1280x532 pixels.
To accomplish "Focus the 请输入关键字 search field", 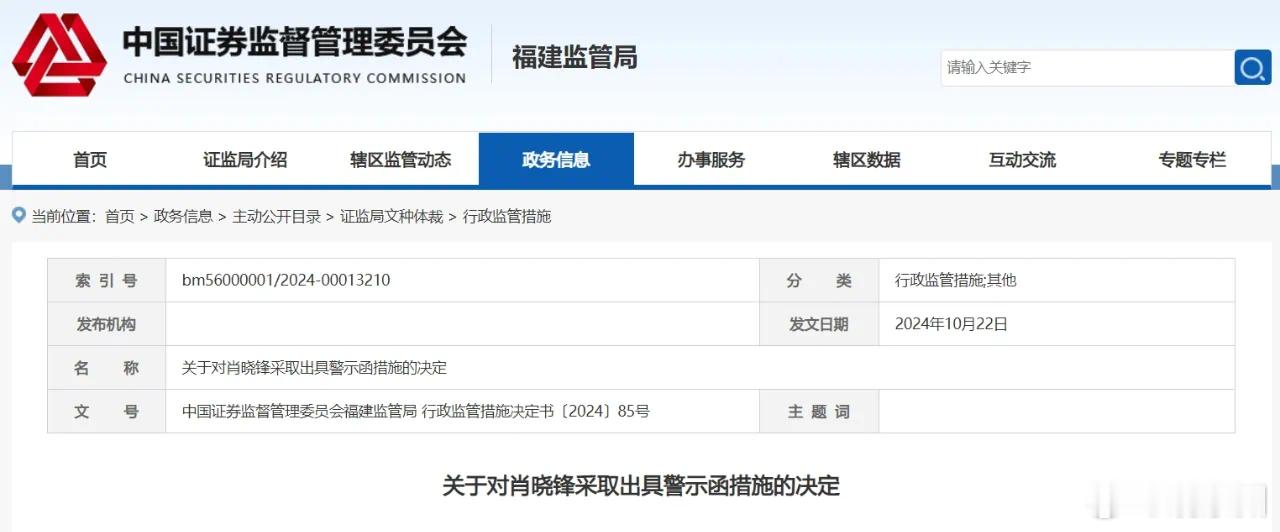I will point(1088,68).
